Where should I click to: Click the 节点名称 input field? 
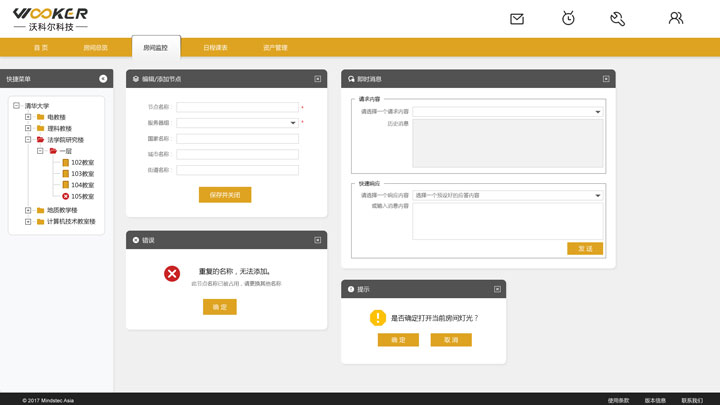(237, 107)
